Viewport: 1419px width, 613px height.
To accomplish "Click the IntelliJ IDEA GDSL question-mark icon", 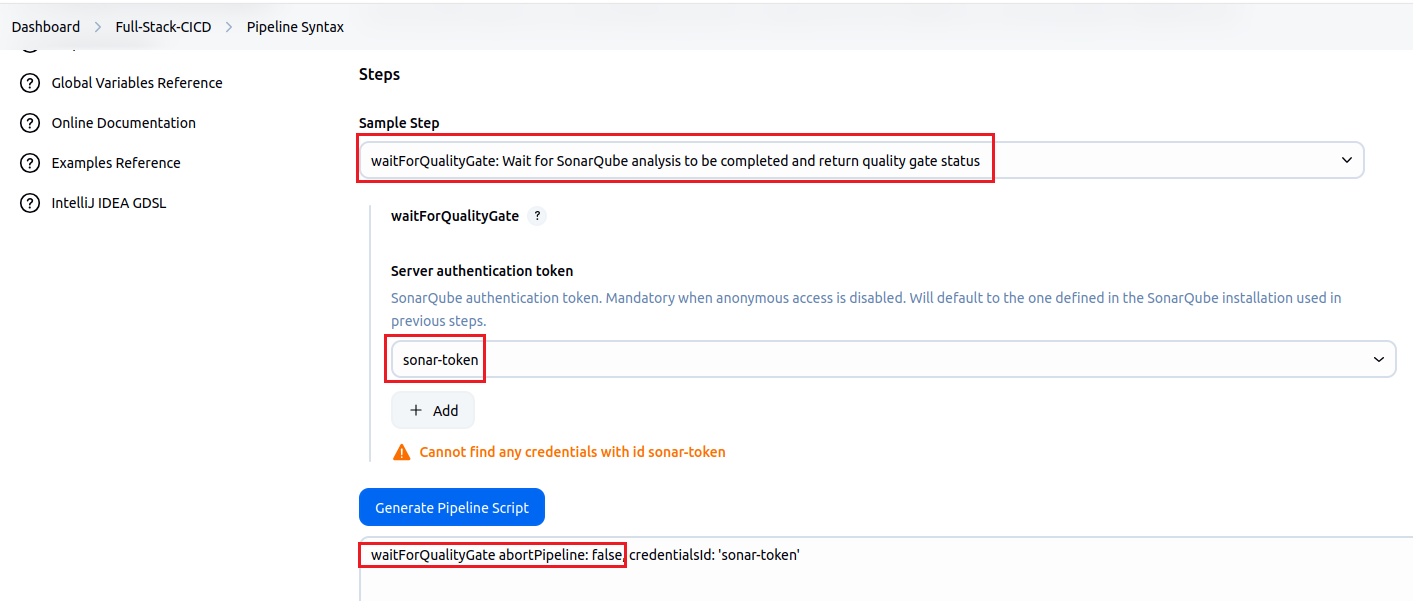I will pos(30,203).
